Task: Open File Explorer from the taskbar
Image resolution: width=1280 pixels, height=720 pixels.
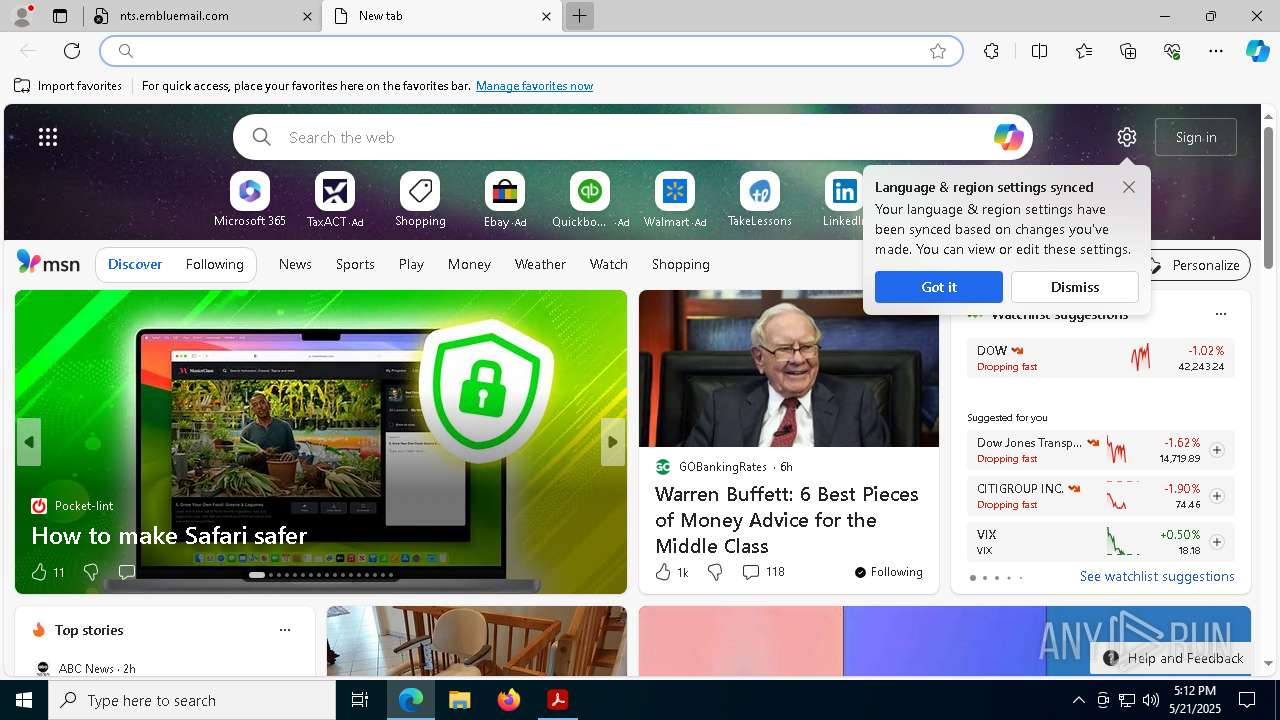Action: (459, 700)
